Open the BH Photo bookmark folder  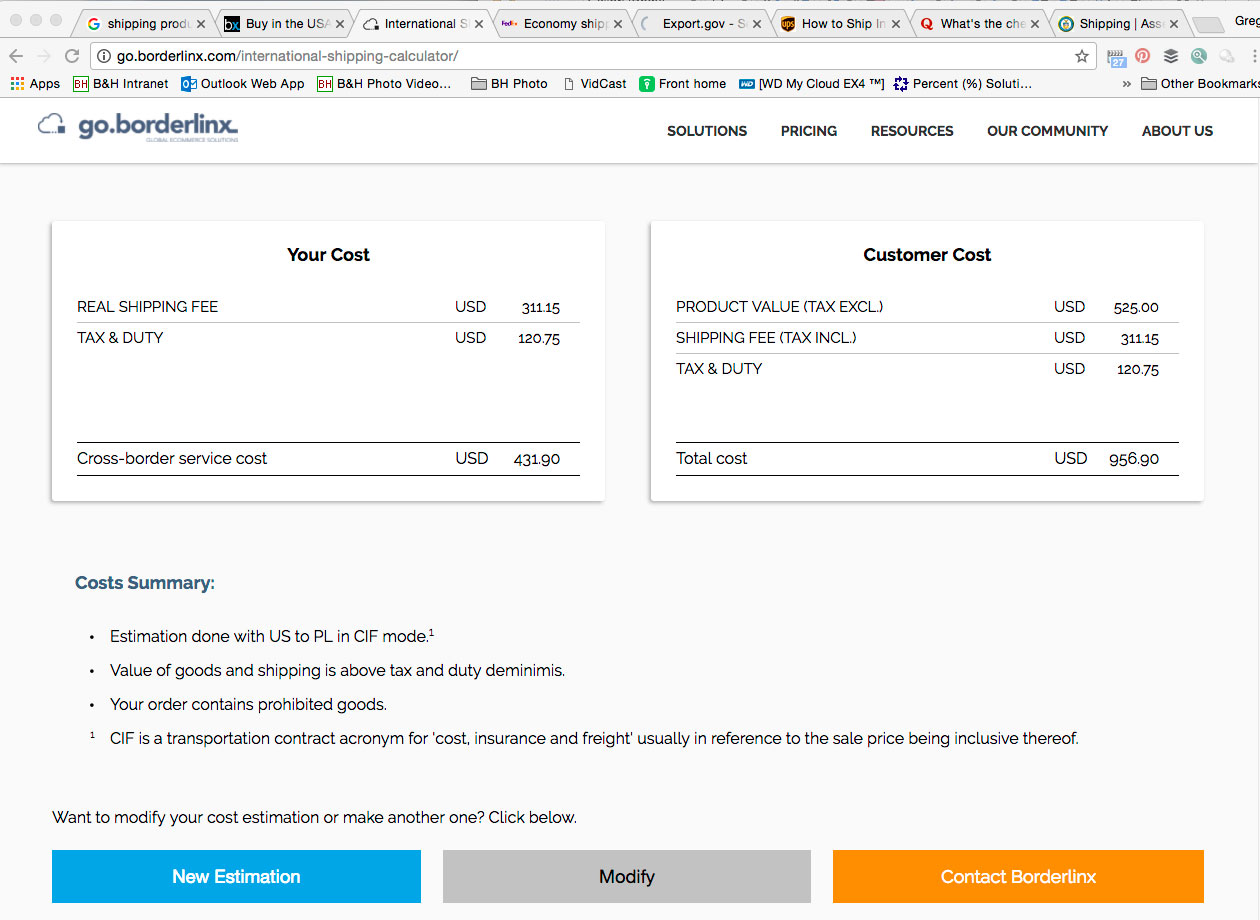pos(509,84)
